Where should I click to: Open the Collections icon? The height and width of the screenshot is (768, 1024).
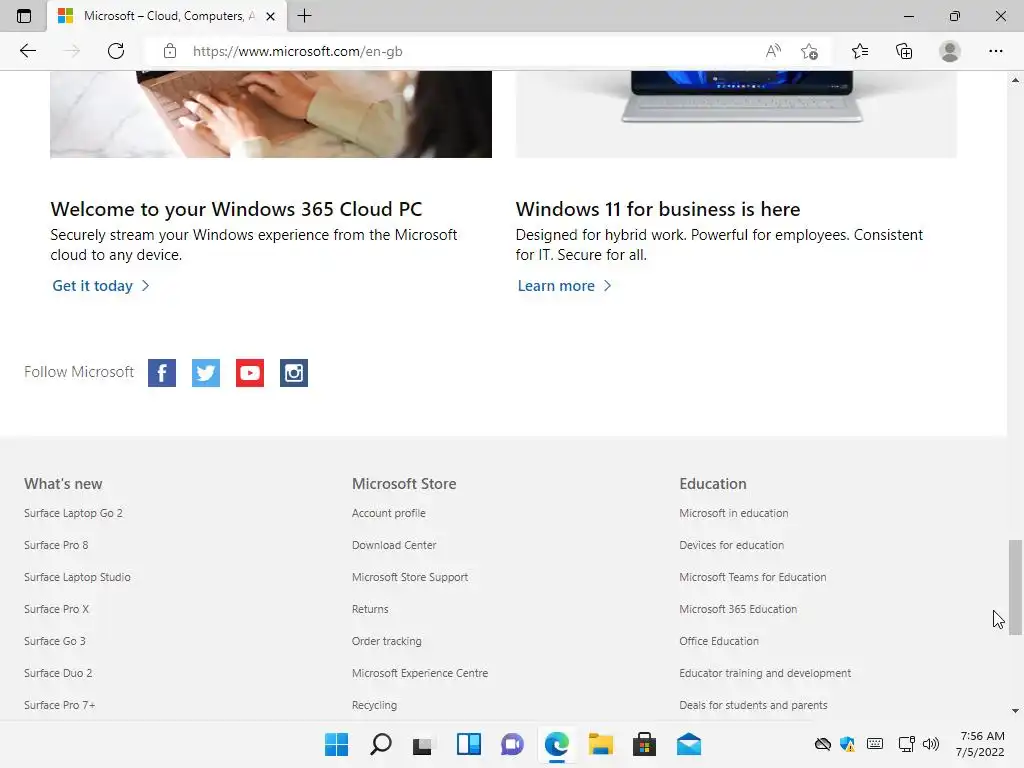coord(904,51)
